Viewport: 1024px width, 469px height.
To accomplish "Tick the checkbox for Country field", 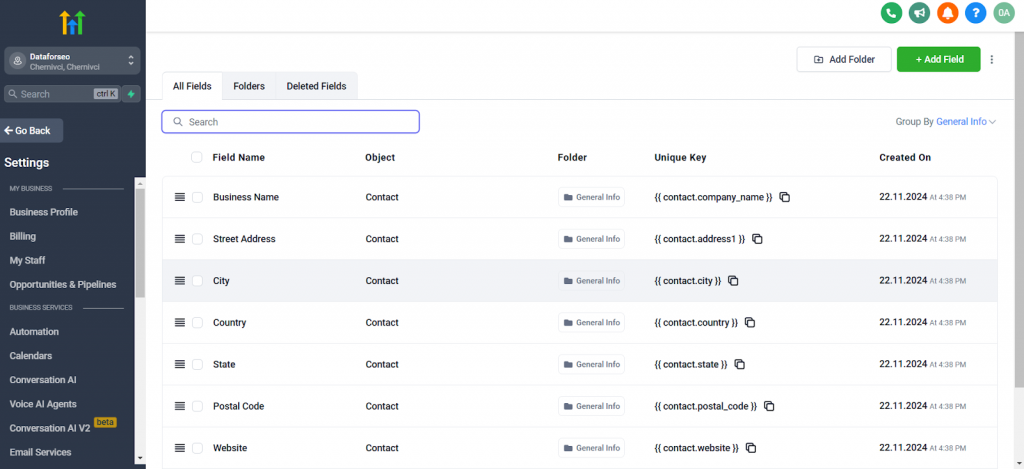I will tap(197, 323).
